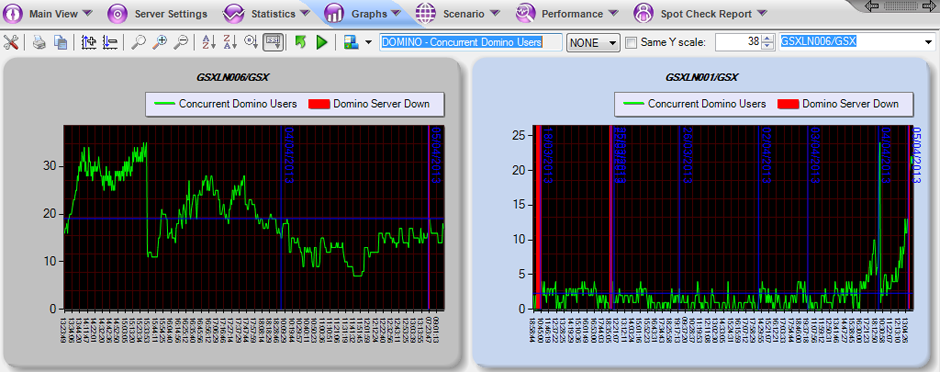The height and width of the screenshot is (372, 940).
Task: Expand the Scenario dropdown arrow
Action: pyautogui.click(x=495, y=13)
